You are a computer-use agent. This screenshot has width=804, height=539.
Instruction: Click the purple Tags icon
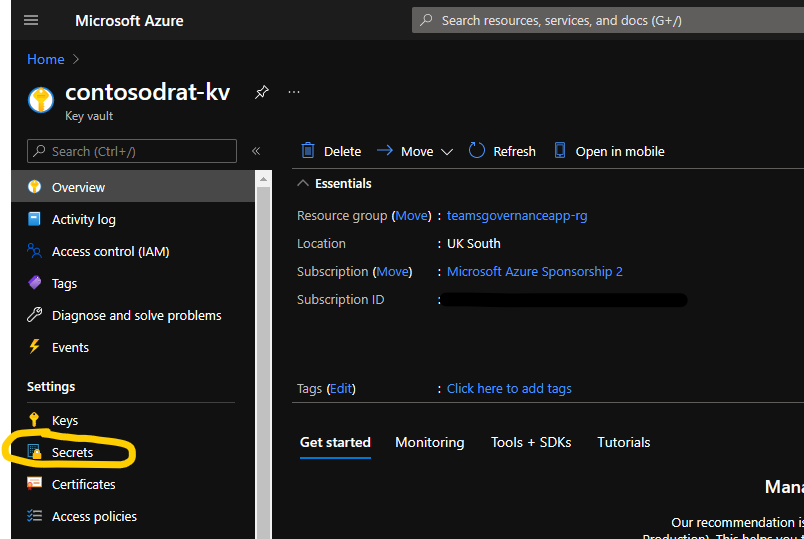[34, 283]
